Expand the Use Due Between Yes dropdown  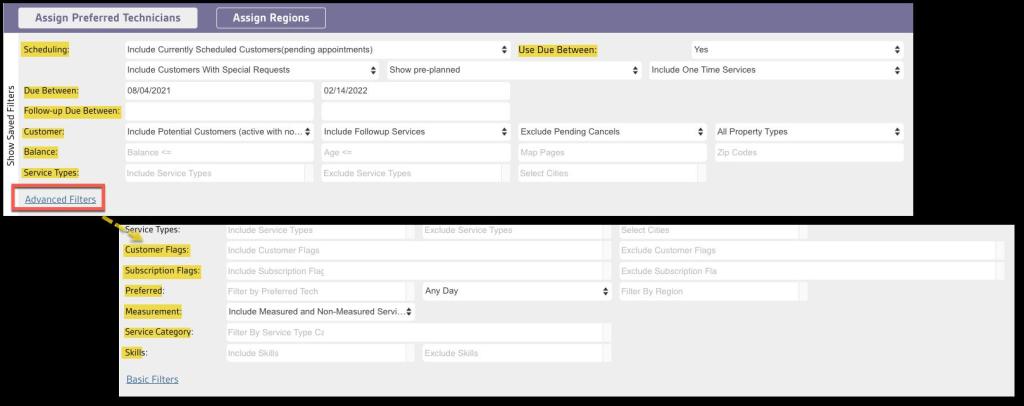[x=796, y=49]
